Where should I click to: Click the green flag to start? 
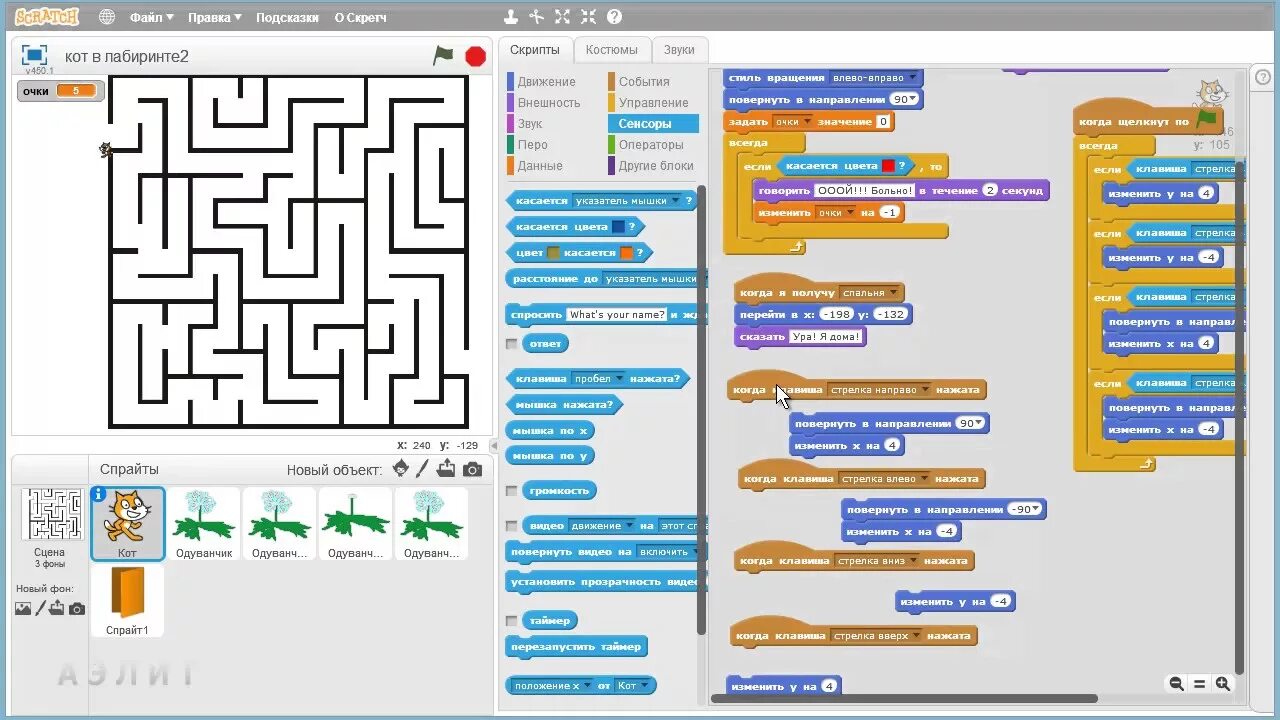pyautogui.click(x=443, y=56)
